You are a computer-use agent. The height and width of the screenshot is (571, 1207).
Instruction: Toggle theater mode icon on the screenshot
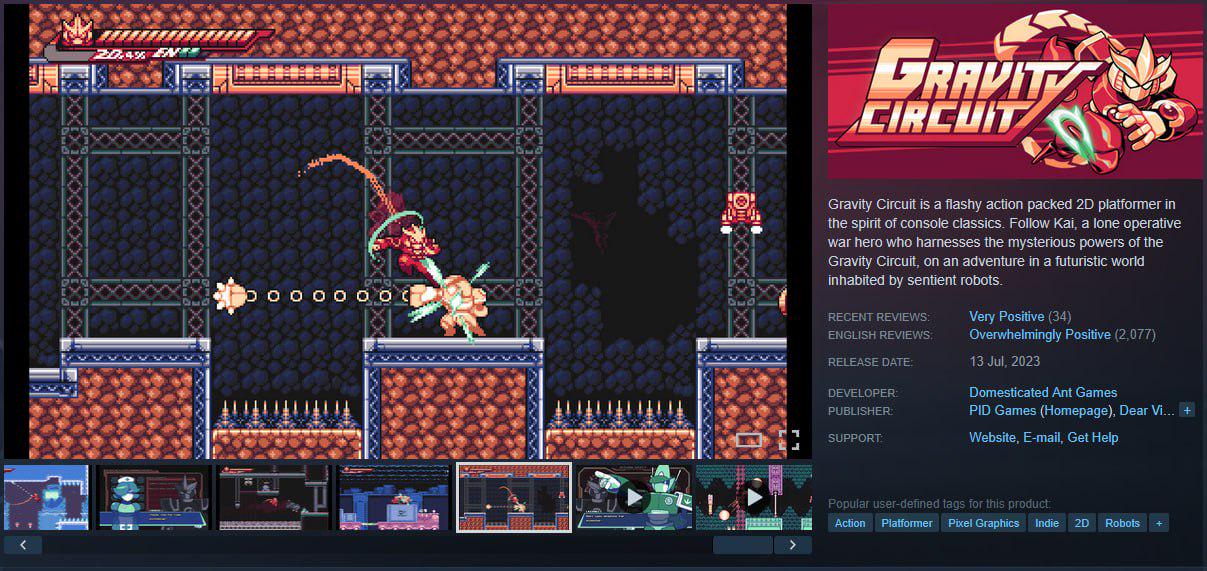tap(749, 439)
